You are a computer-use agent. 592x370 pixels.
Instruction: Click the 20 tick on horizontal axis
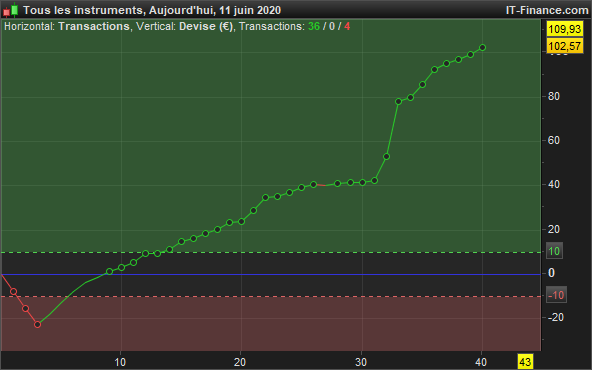point(240,362)
